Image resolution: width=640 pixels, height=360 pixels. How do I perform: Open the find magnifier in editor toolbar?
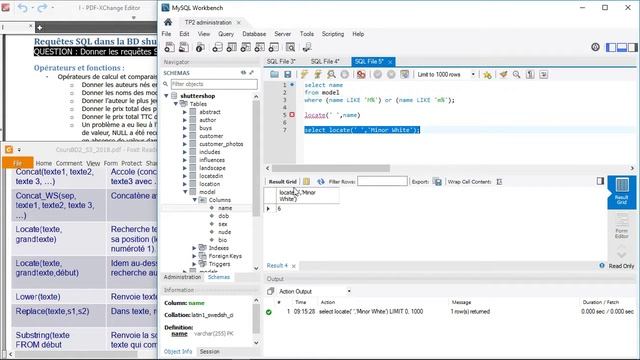516,74
